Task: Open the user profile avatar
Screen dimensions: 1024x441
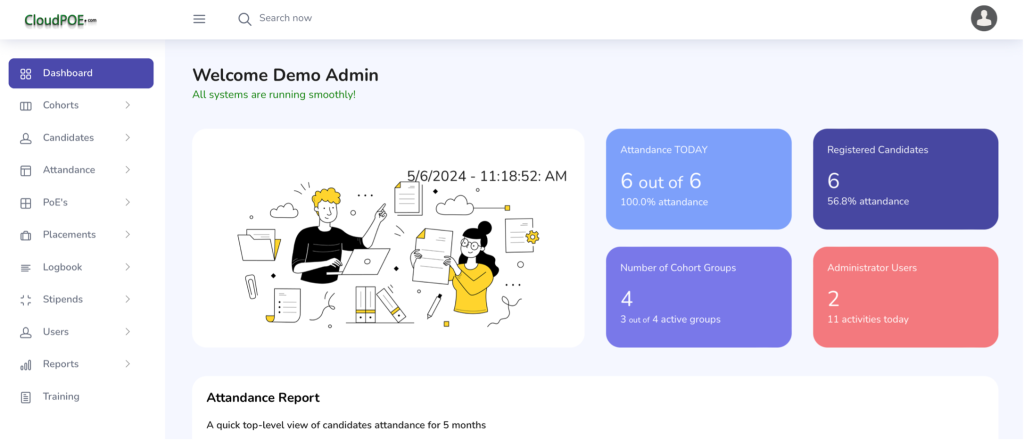Action: (984, 18)
